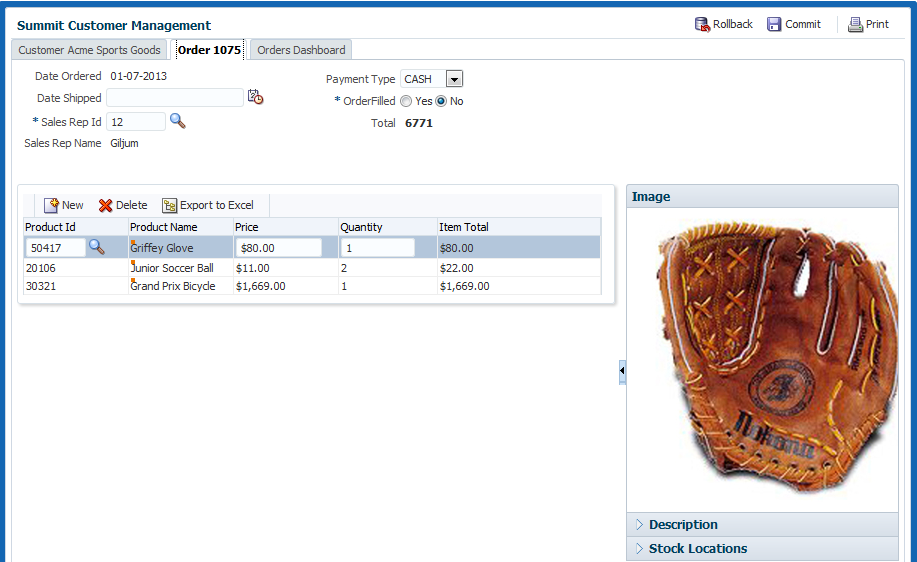Viewport: 917px width, 562px height.
Task: Sort by Product Id column header
Action: point(75,227)
